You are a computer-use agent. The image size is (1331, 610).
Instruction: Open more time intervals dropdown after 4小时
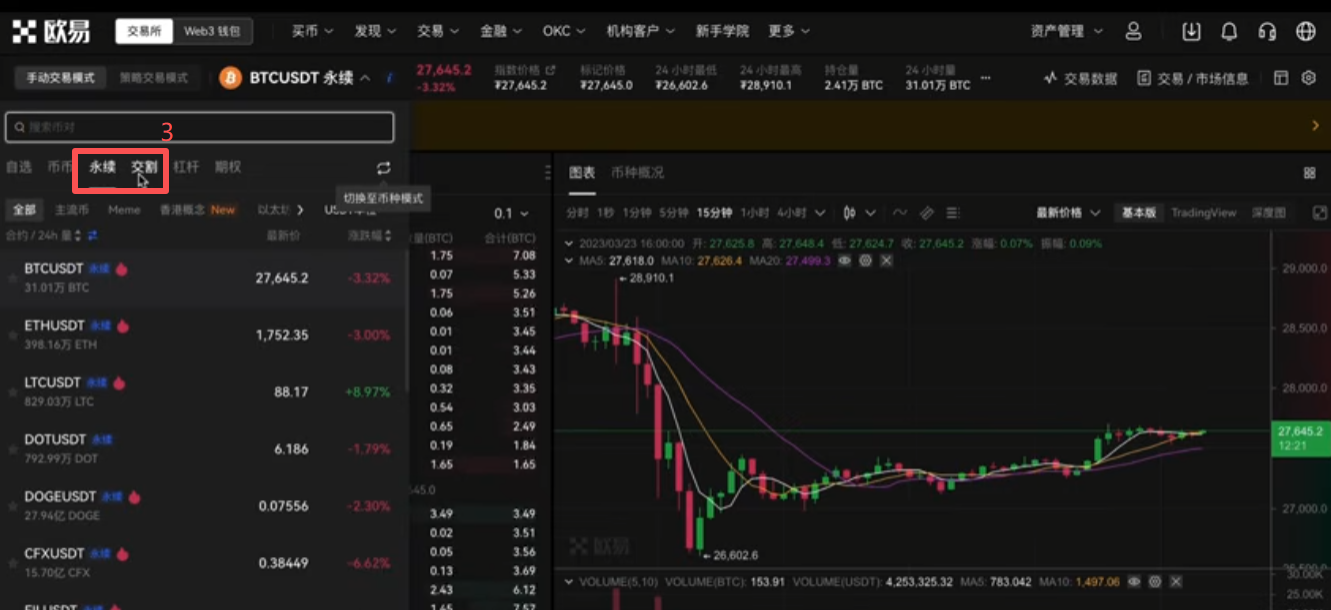pos(820,213)
